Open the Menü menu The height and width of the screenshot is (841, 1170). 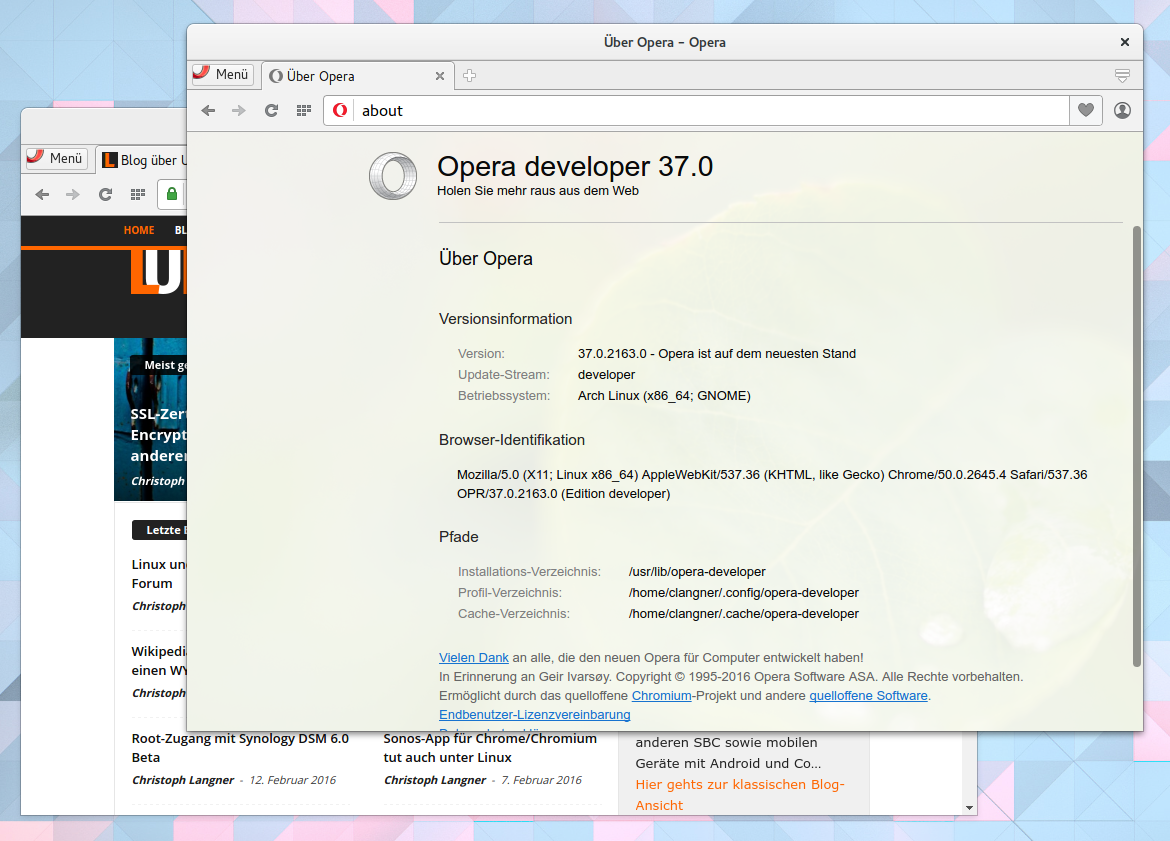222,74
